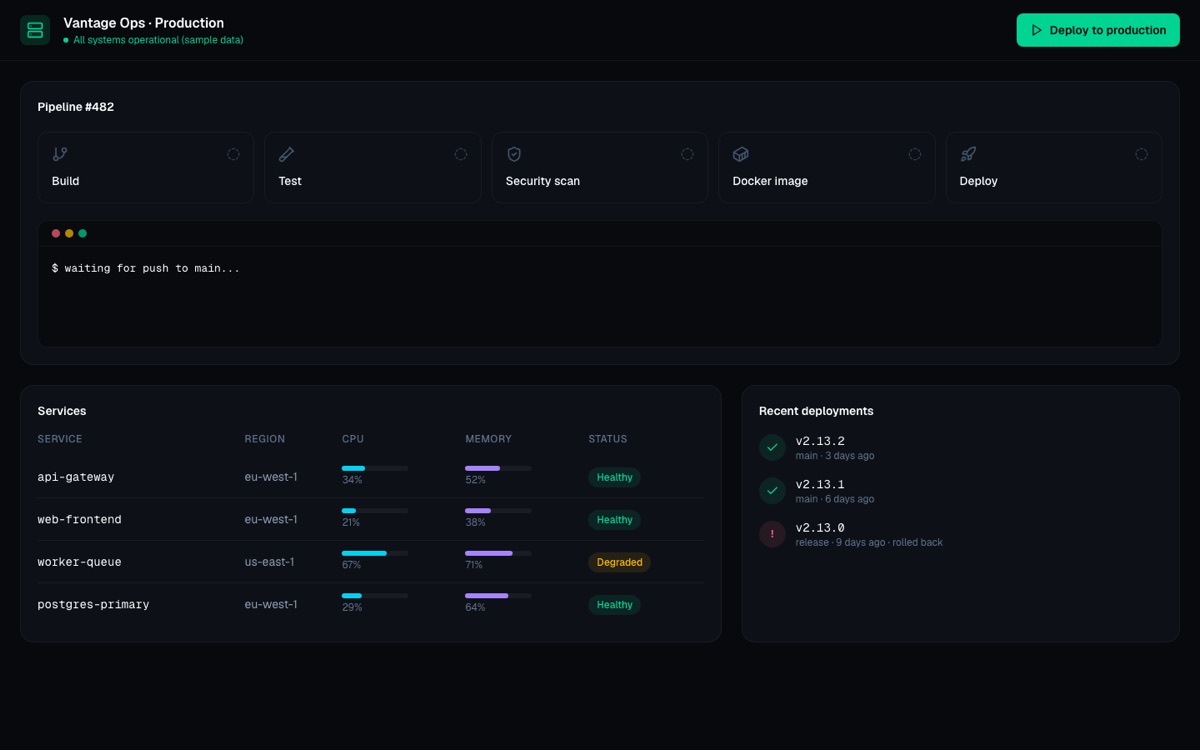This screenshot has height=750, width=1200.
Task: Open the v2.13.1 deployment entry
Action: pyautogui.click(x=960, y=491)
